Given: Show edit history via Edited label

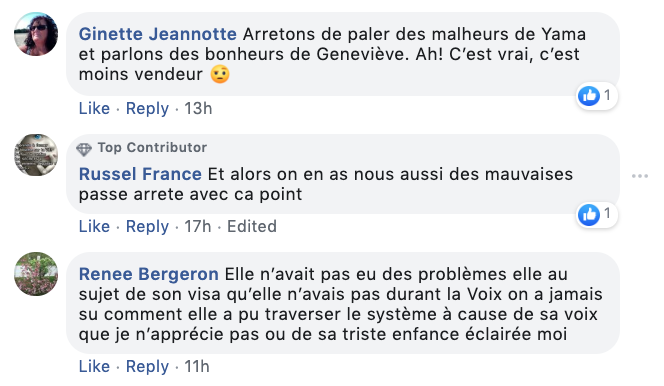Looking at the screenshot, I should pyautogui.click(x=252, y=226).
